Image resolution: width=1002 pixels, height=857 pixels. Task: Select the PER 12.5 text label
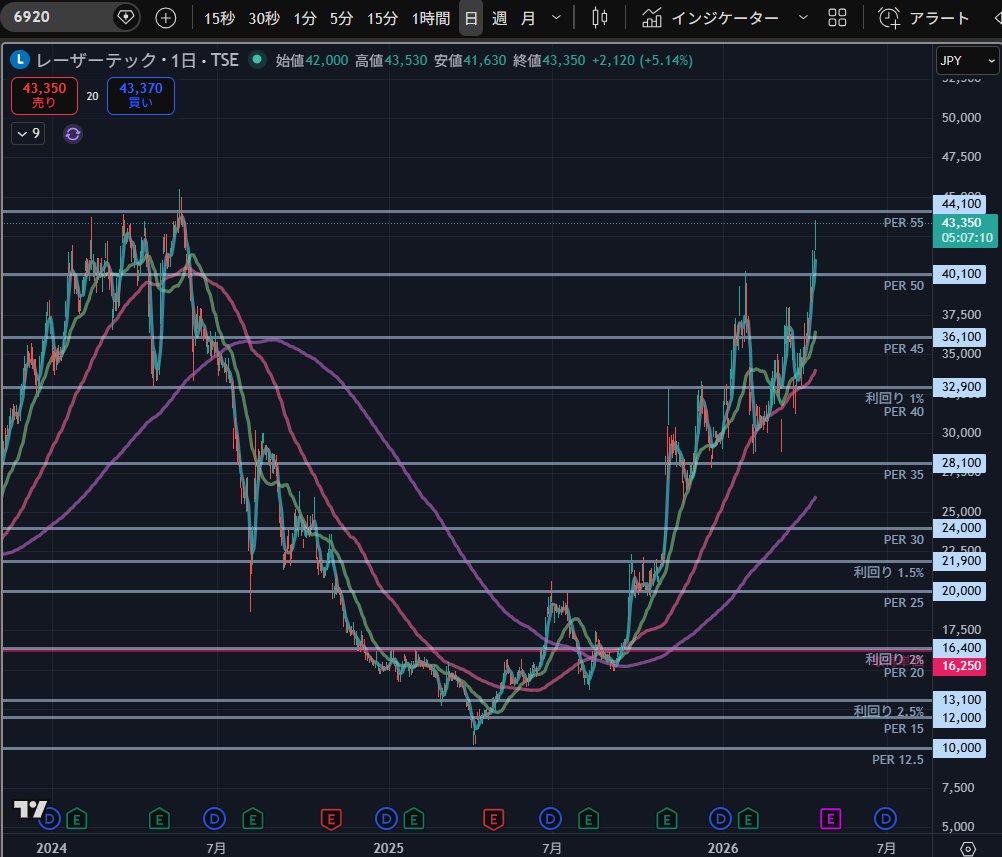click(x=897, y=760)
